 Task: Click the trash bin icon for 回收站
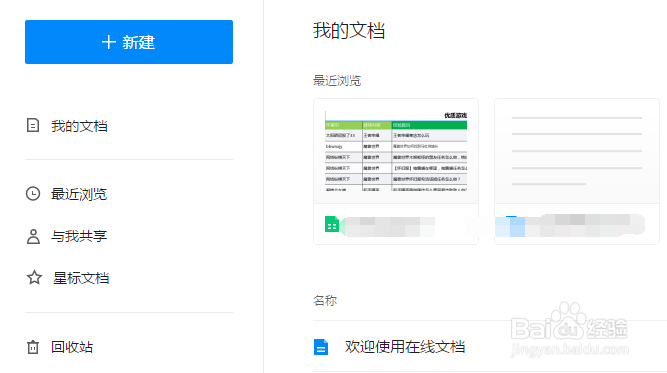(33, 347)
